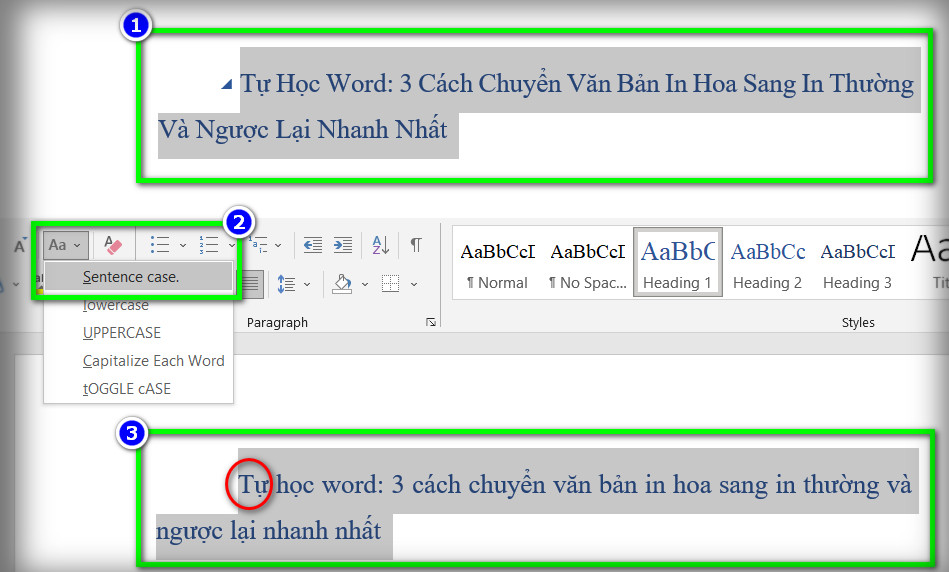Open the Borders dropdown arrow

pos(414,284)
